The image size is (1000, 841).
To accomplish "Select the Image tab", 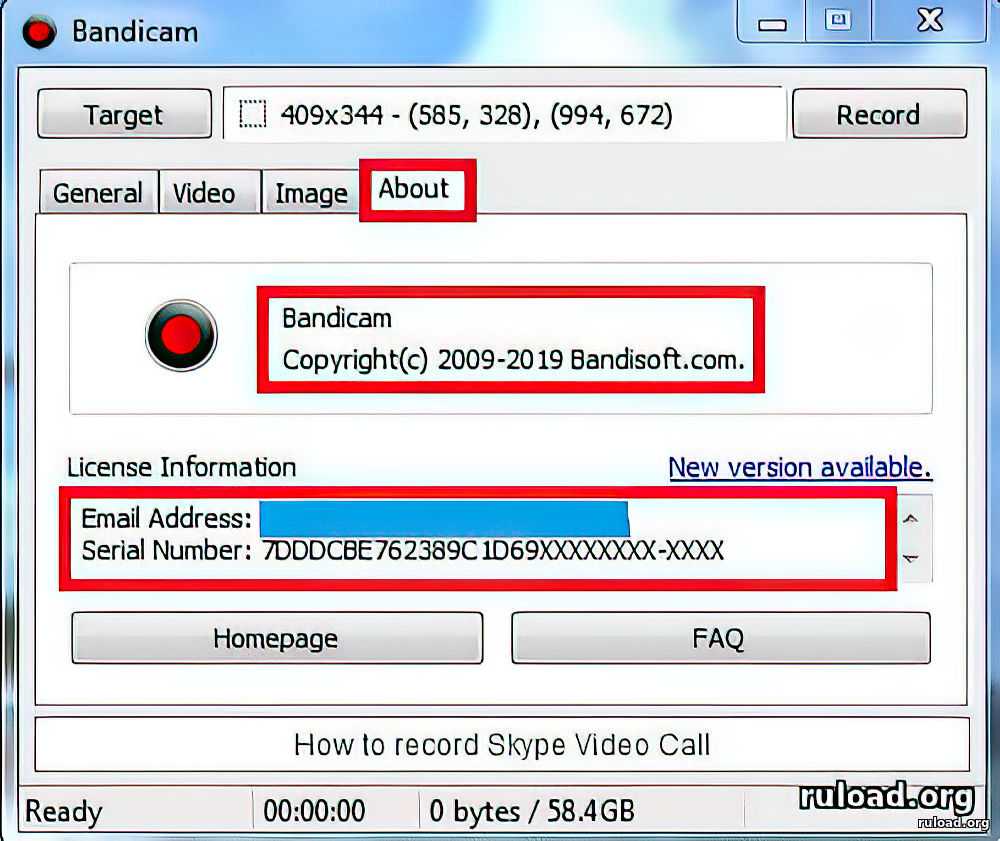I will [311, 193].
